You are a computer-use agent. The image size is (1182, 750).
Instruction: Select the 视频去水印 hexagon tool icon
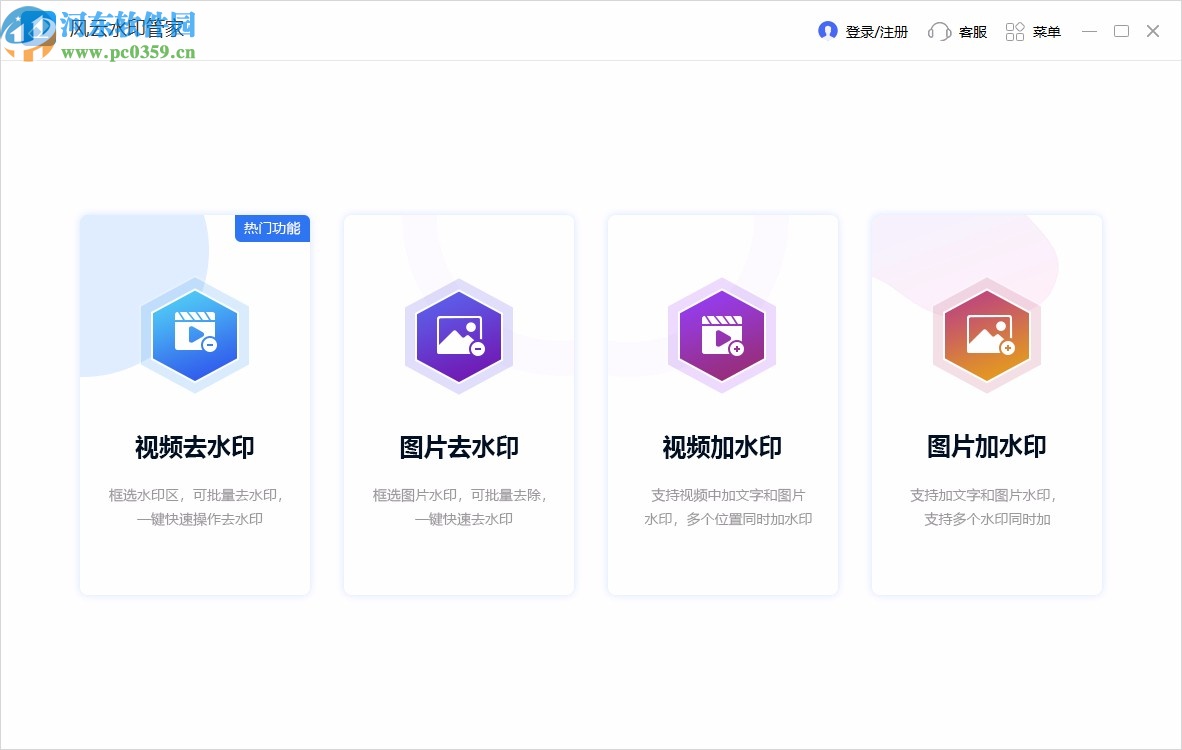[x=194, y=336]
